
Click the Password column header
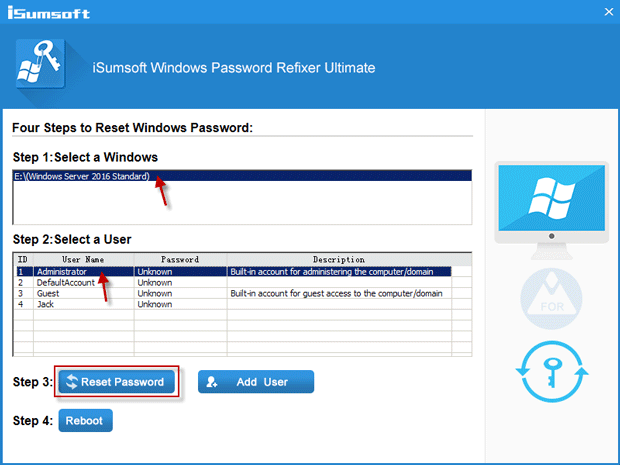[180, 259]
